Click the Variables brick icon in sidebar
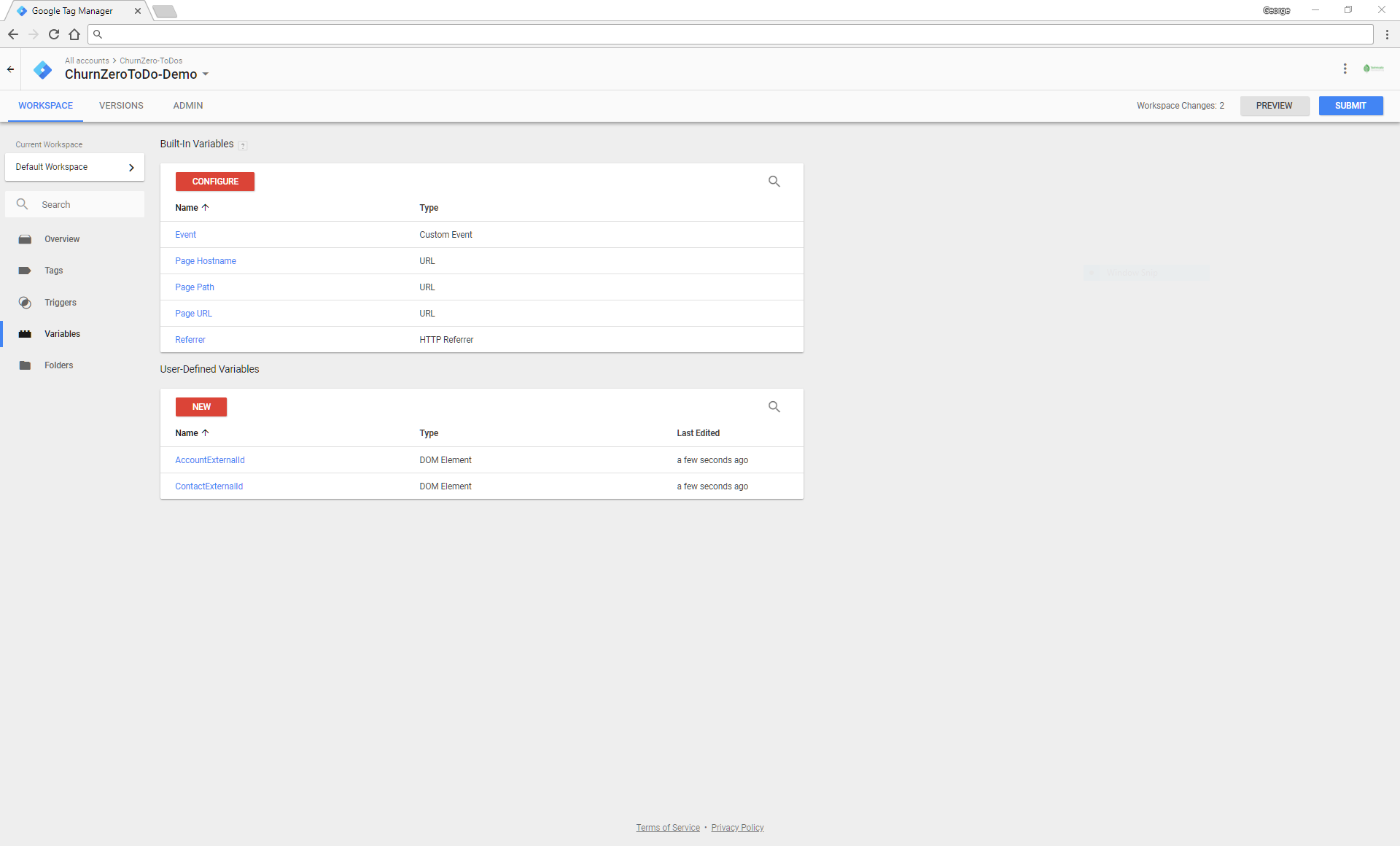The image size is (1400, 846). click(x=25, y=334)
